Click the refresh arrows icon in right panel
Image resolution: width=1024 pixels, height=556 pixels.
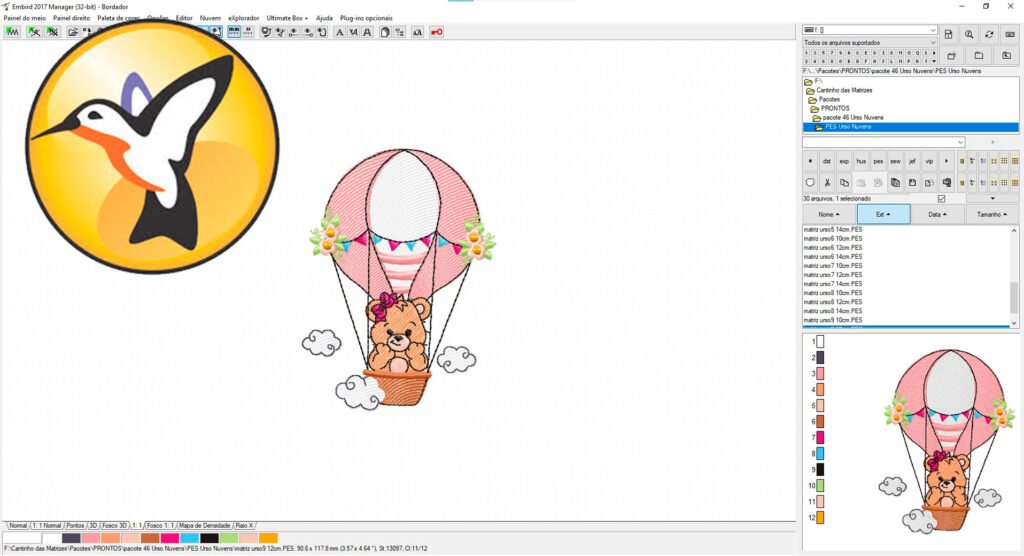point(989,34)
